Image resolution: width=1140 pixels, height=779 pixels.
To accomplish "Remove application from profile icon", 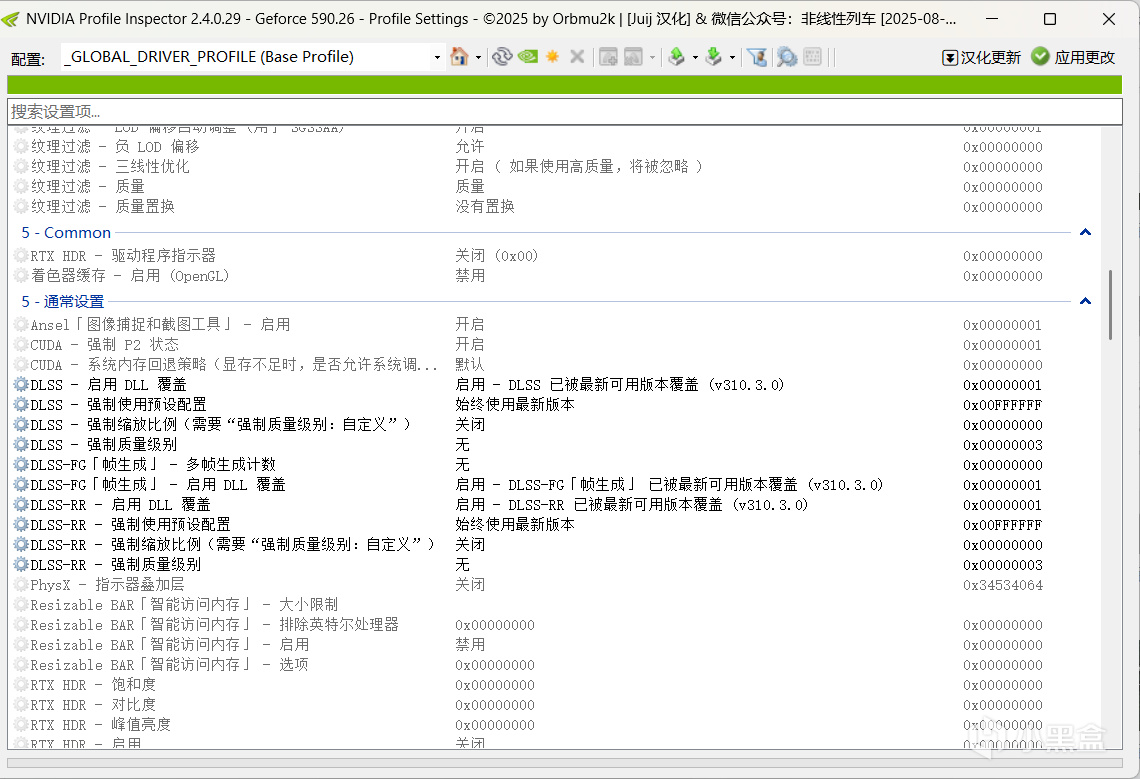I will pyautogui.click(x=633, y=56).
